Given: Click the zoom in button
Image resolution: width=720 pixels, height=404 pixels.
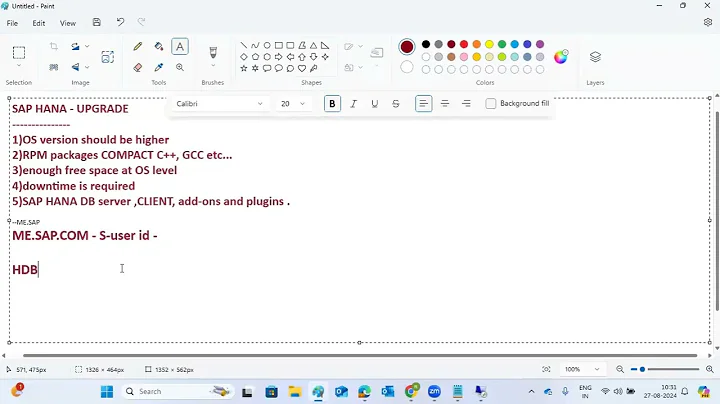Looking at the screenshot, I should pyautogui.click(x=709, y=369).
